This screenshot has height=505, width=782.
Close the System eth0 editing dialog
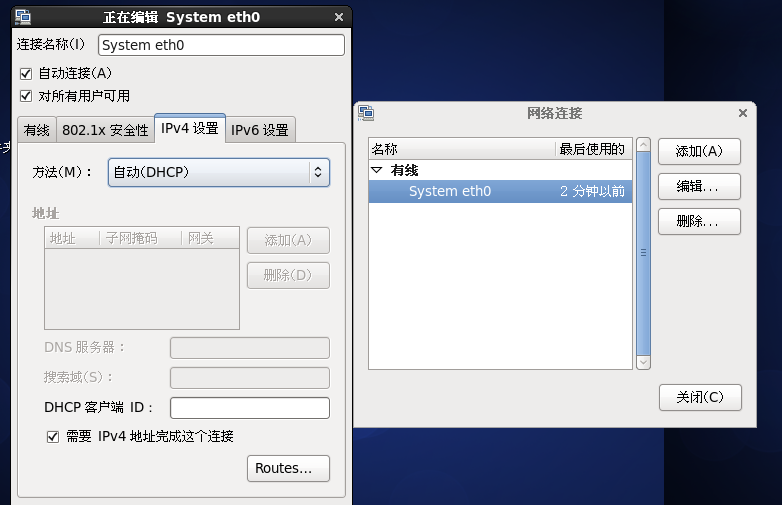pos(339,17)
